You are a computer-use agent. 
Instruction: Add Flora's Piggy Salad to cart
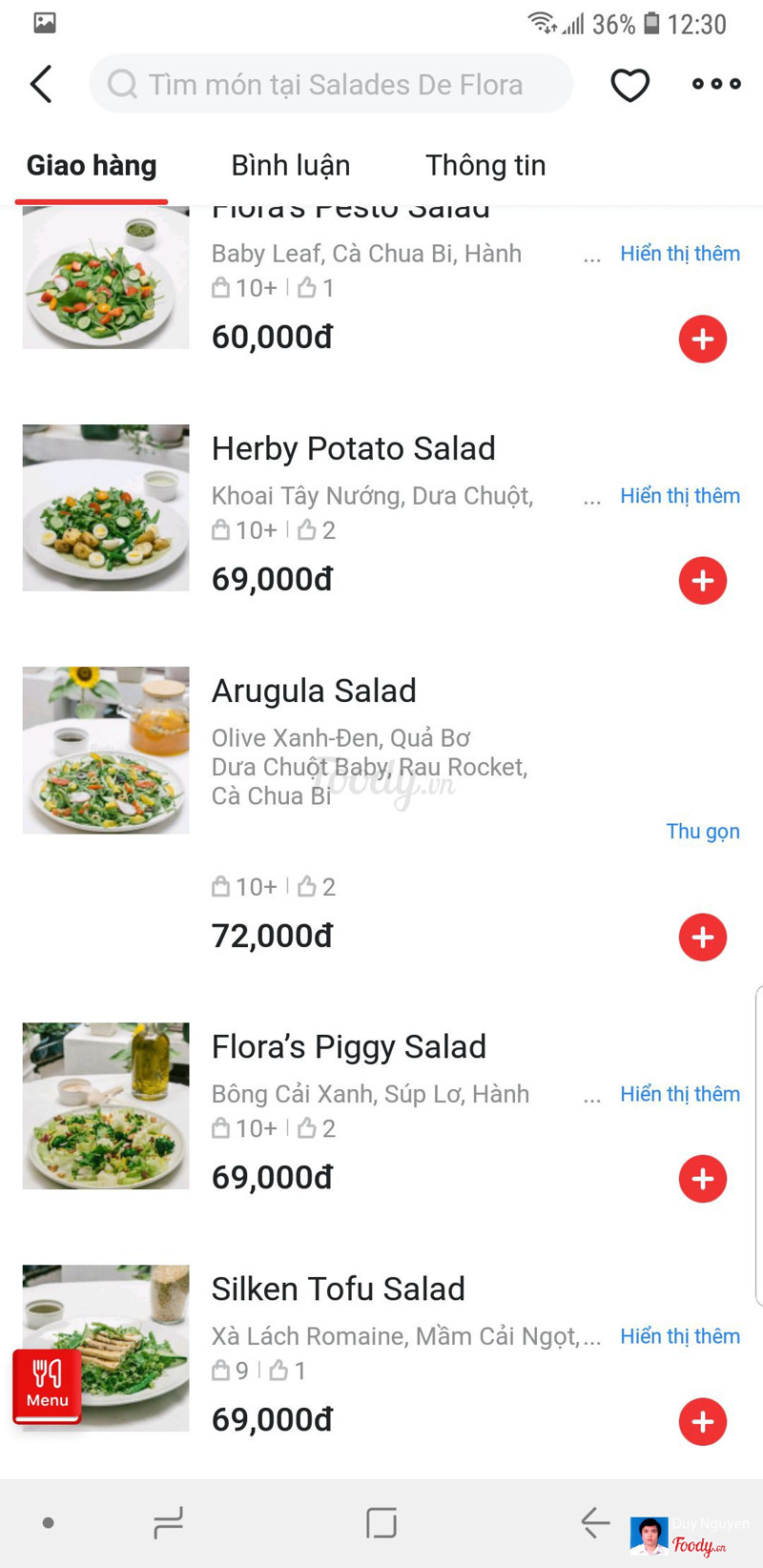click(703, 1179)
